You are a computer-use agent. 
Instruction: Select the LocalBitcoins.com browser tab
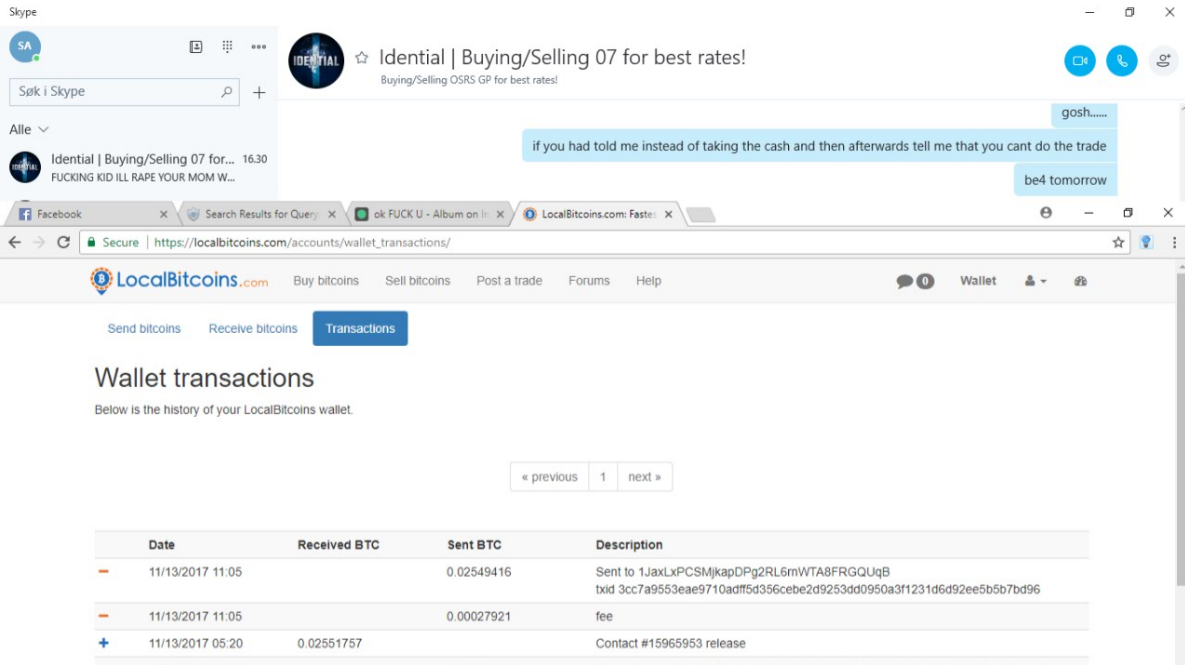[x=598, y=215]
